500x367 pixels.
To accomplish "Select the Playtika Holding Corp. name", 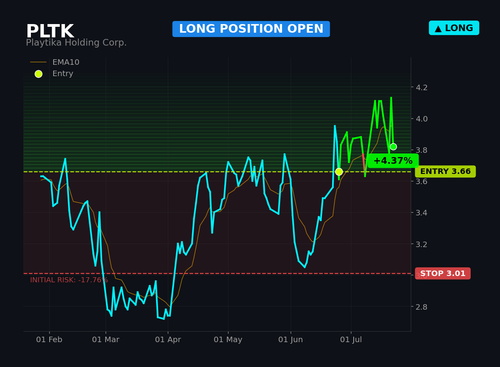I will pos(76,43).
